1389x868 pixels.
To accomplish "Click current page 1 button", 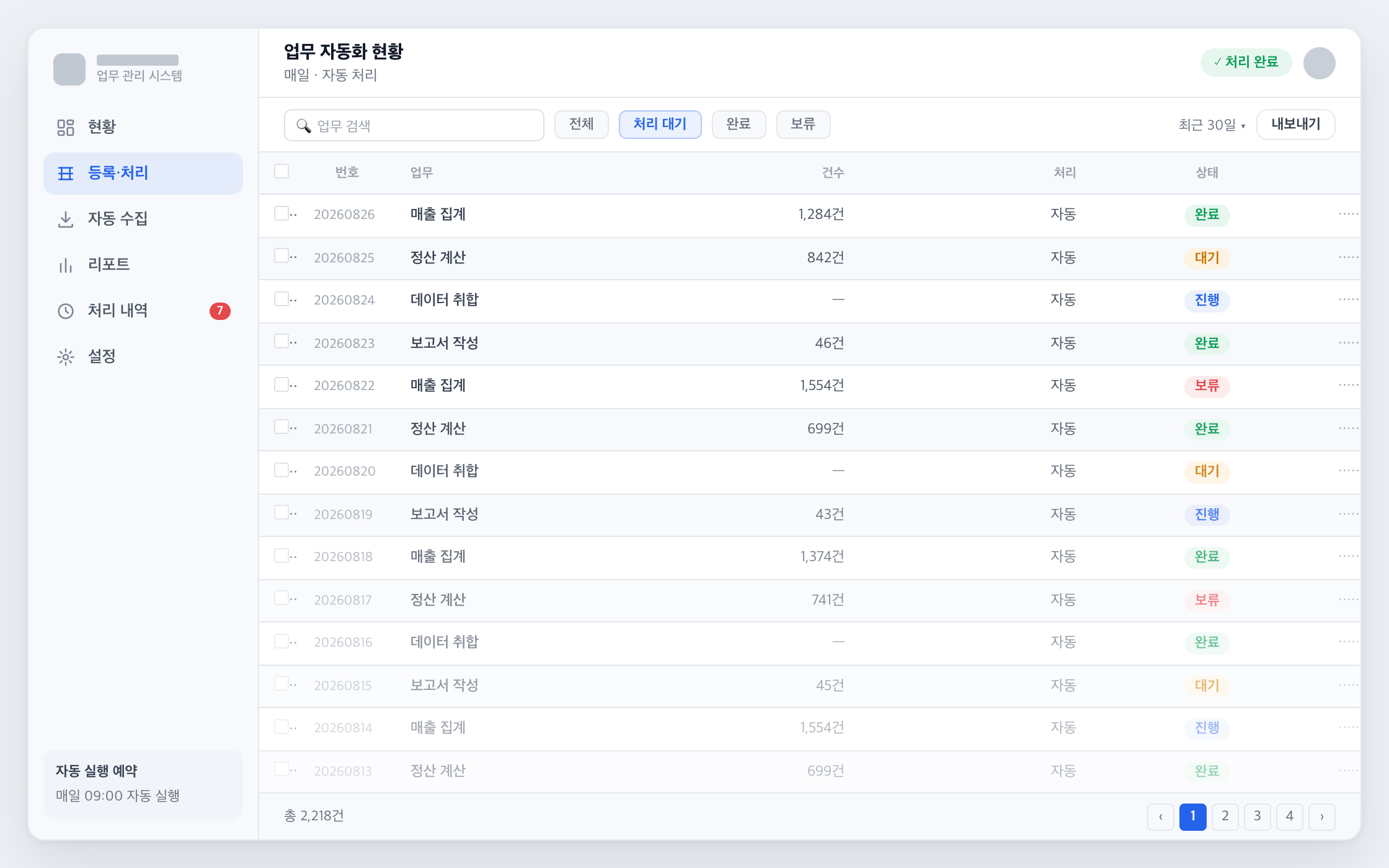I will click(1193, 817).
